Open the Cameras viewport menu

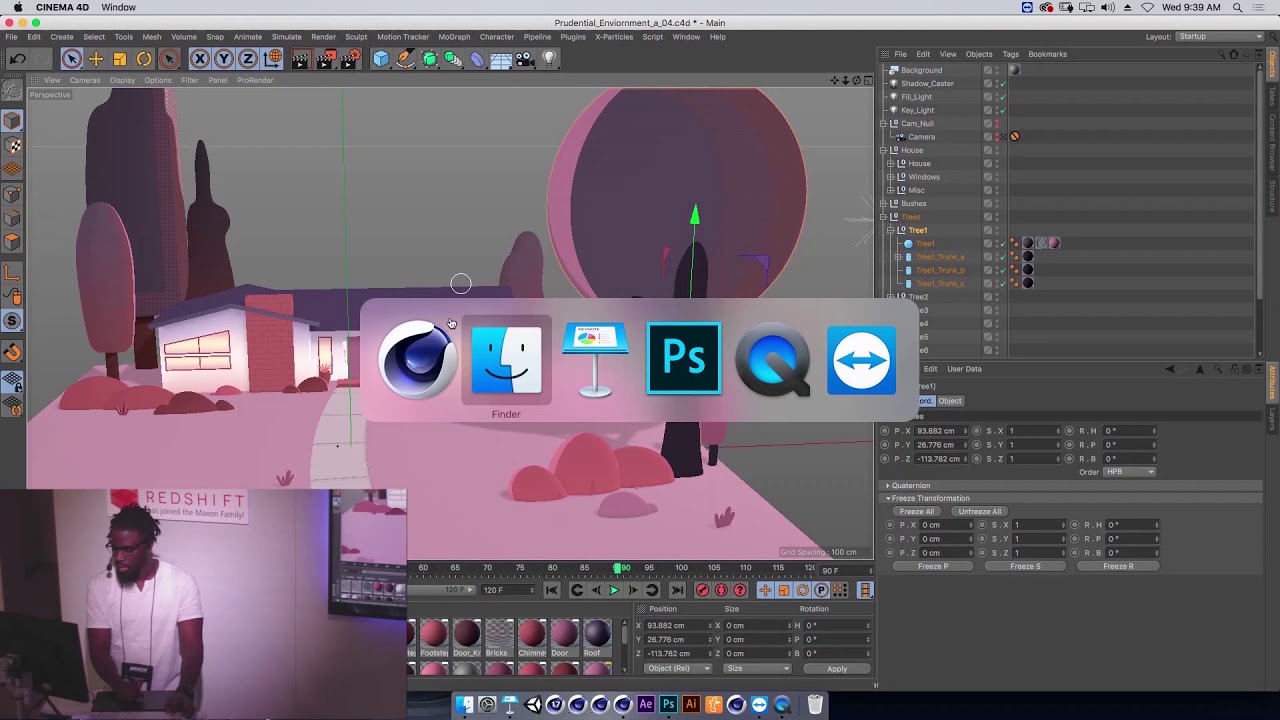(x=85, y=80)
